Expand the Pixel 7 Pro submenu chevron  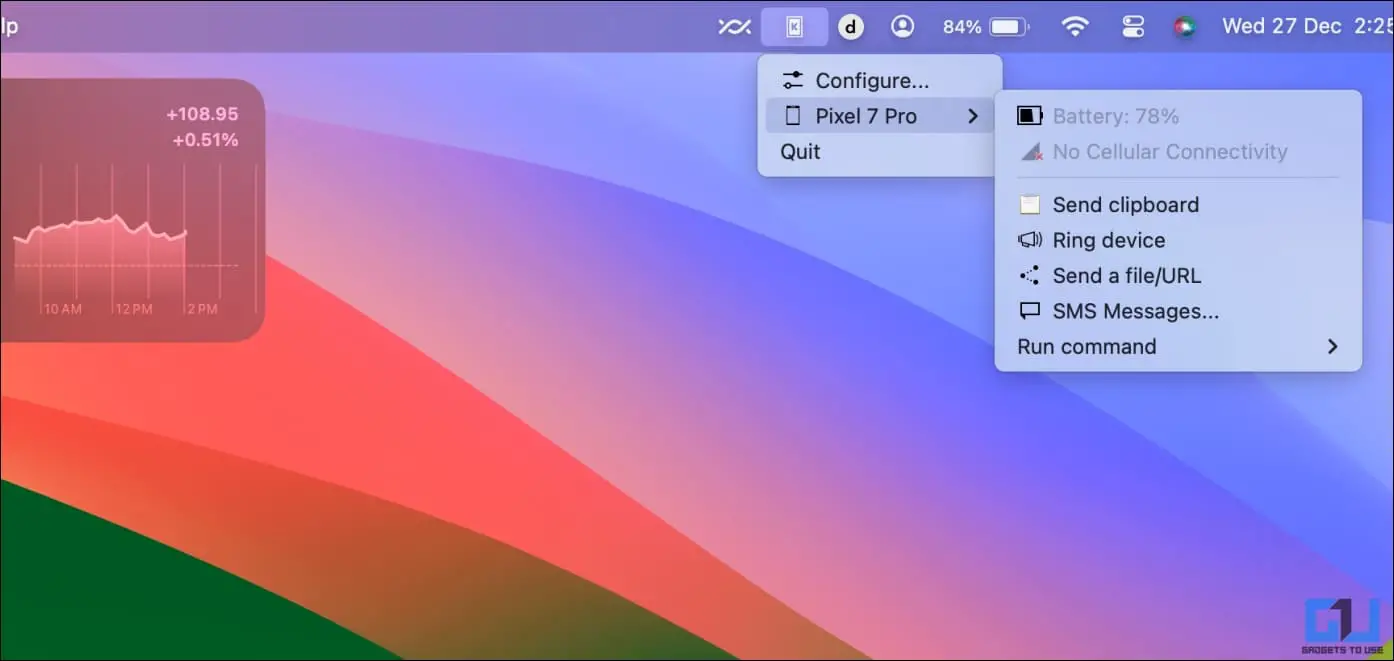972,116
